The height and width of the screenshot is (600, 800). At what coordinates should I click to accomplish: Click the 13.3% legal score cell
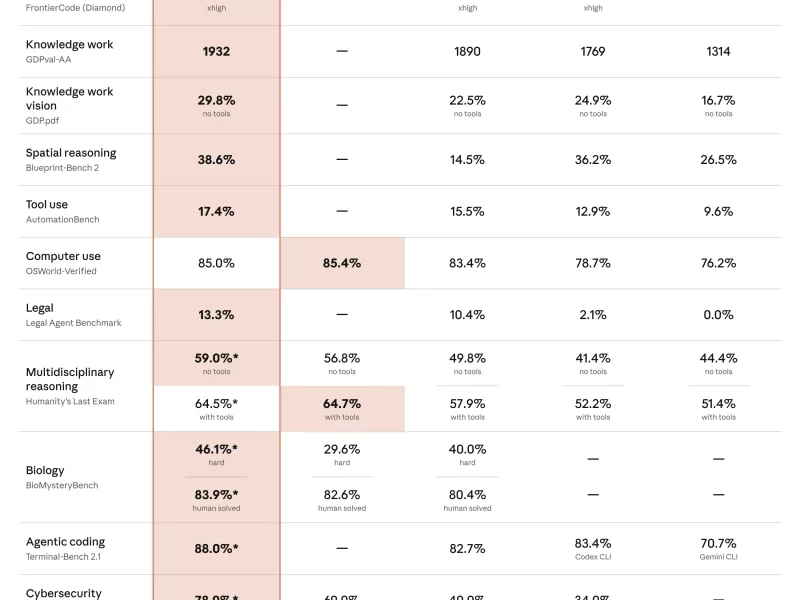coord(216,315)
